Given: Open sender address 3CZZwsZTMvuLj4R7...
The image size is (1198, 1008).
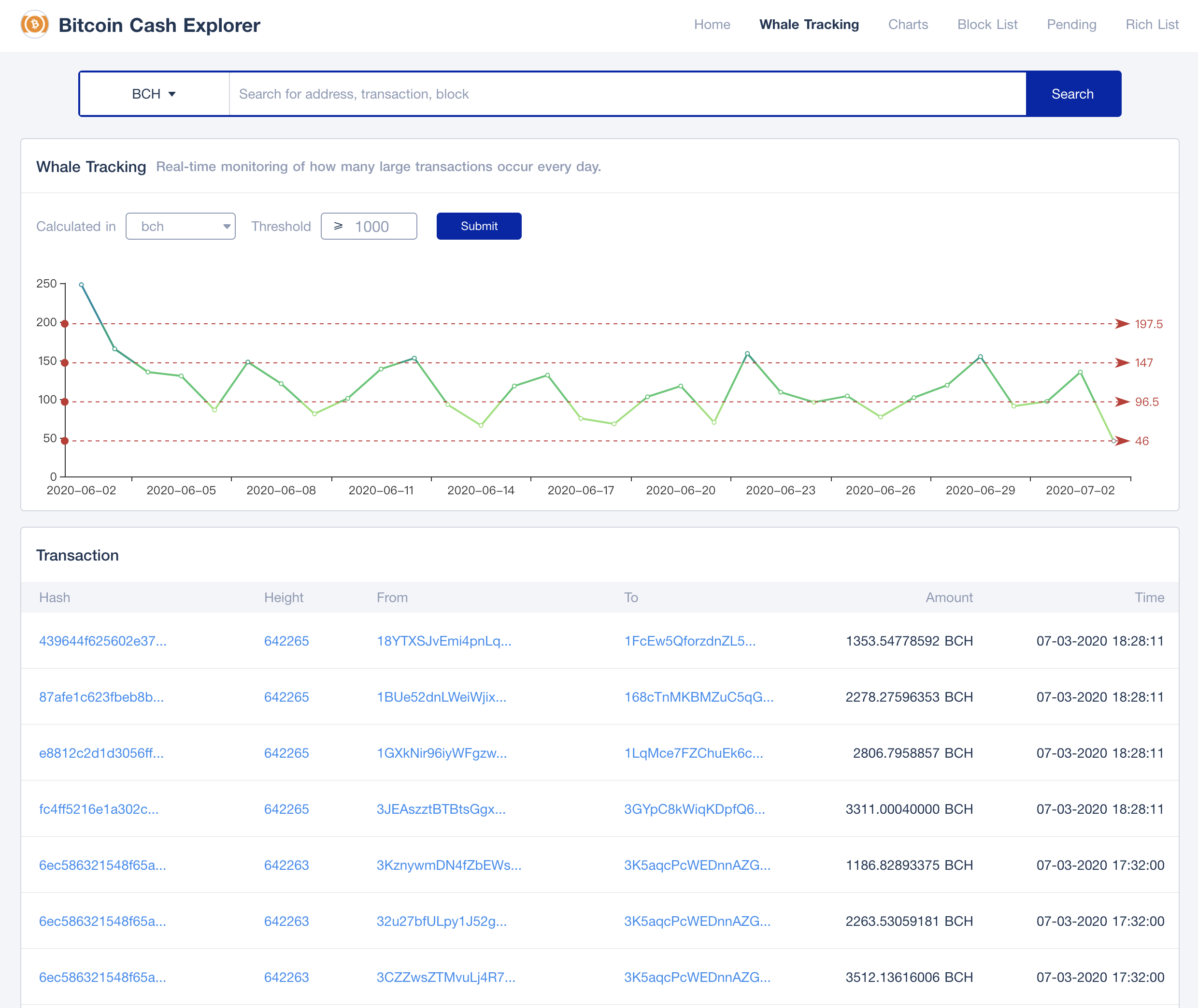Looking at the screenshot, I should click(445, 977).
